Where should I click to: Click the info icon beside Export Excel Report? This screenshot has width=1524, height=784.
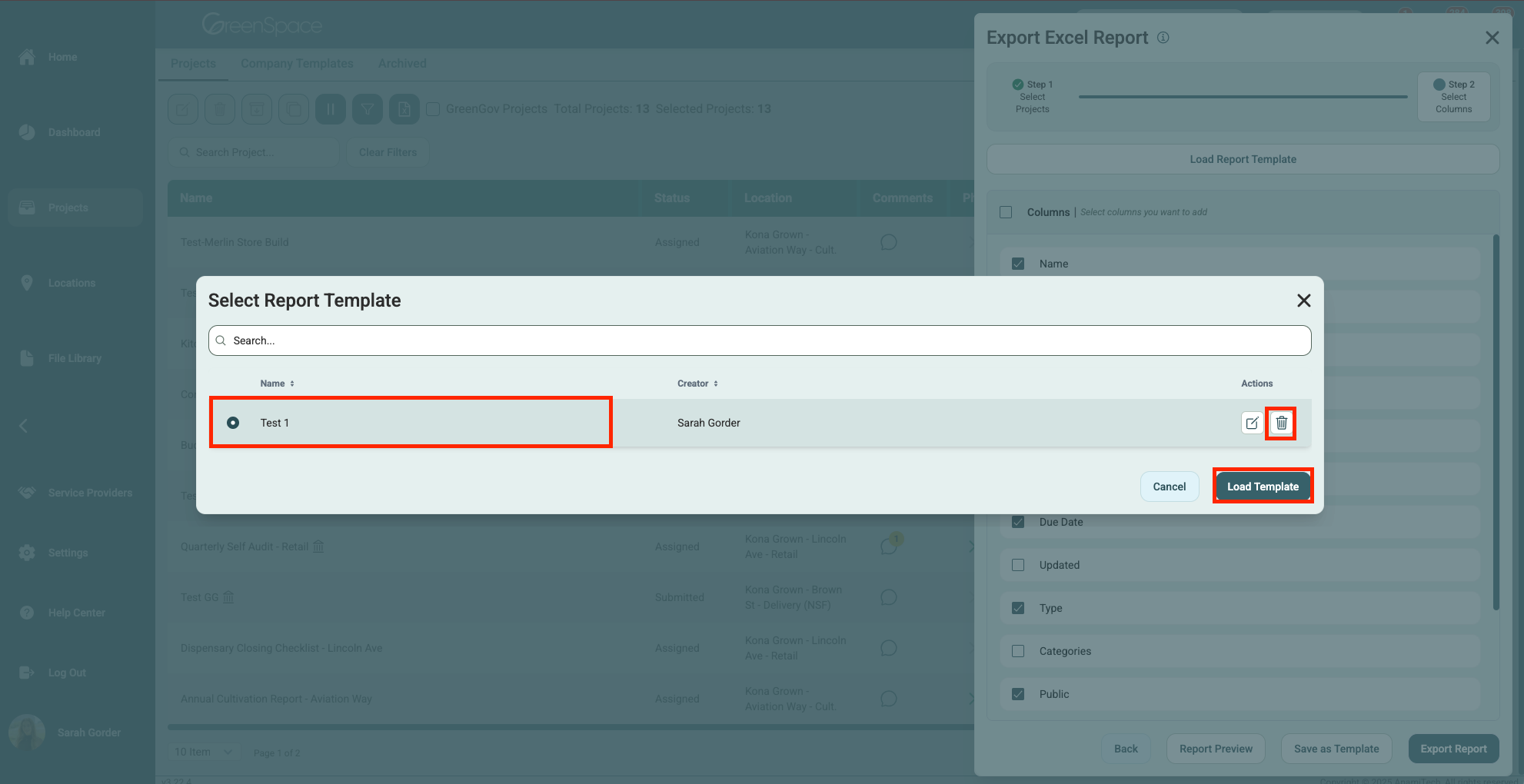click(x=1163, y=38)
